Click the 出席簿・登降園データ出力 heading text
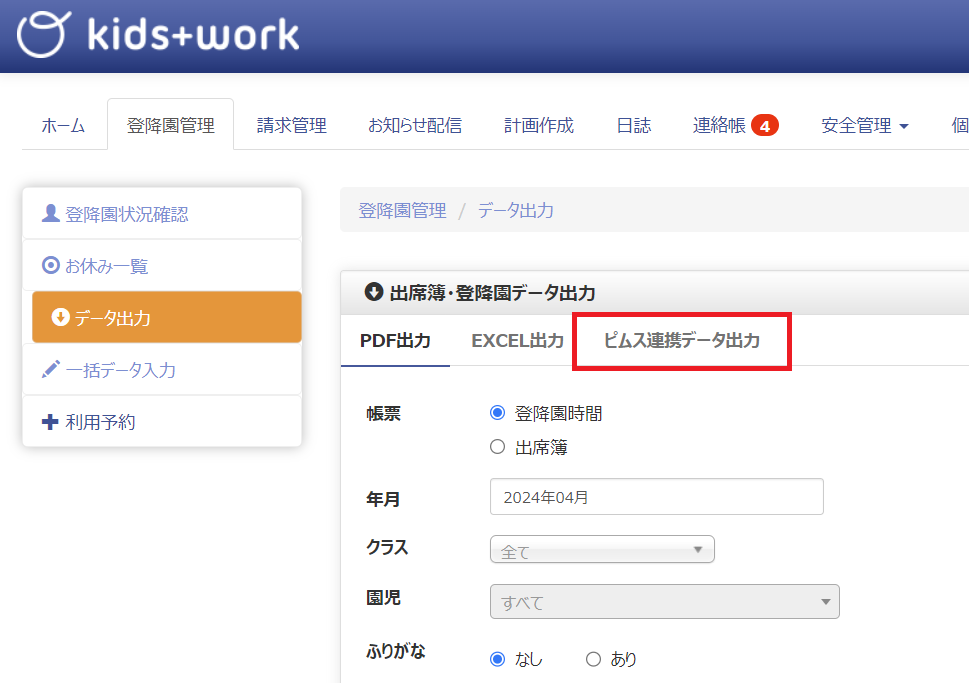 tap(493, 292)
